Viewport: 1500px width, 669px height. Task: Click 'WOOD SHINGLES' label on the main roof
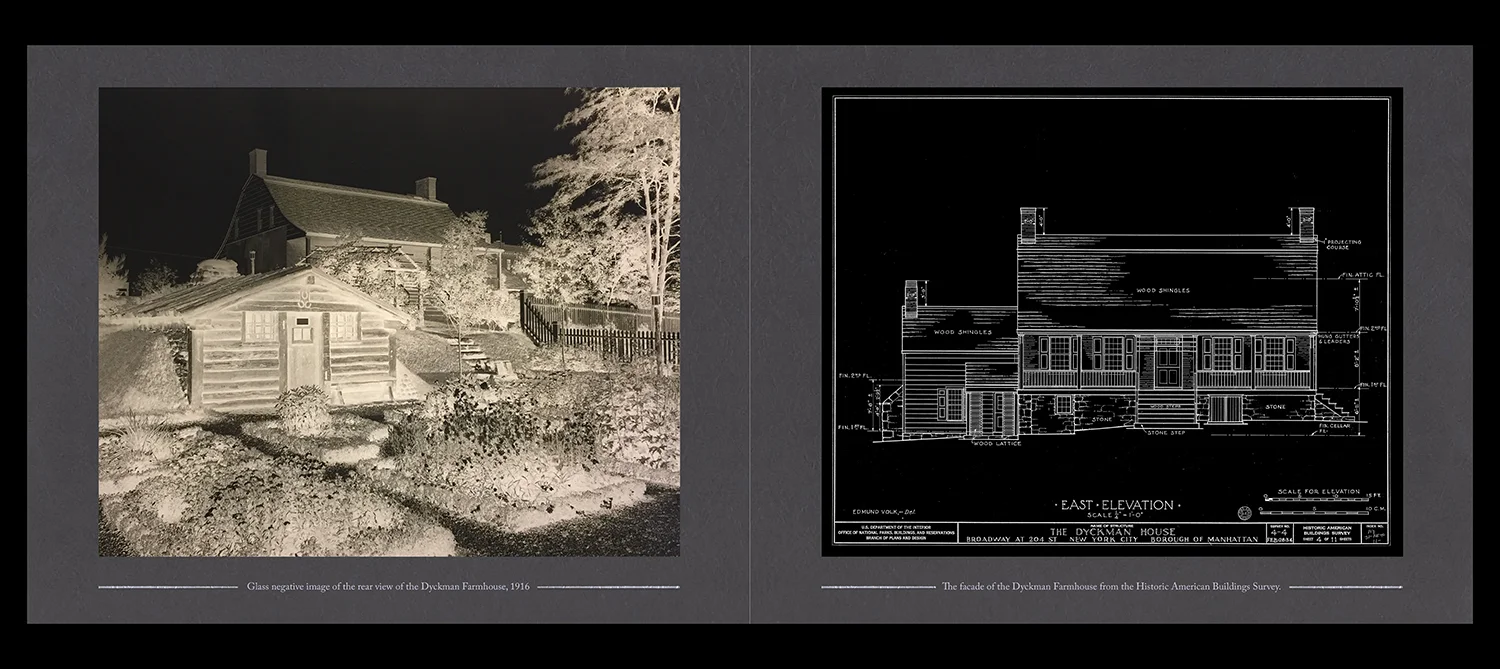[1163, 290]
